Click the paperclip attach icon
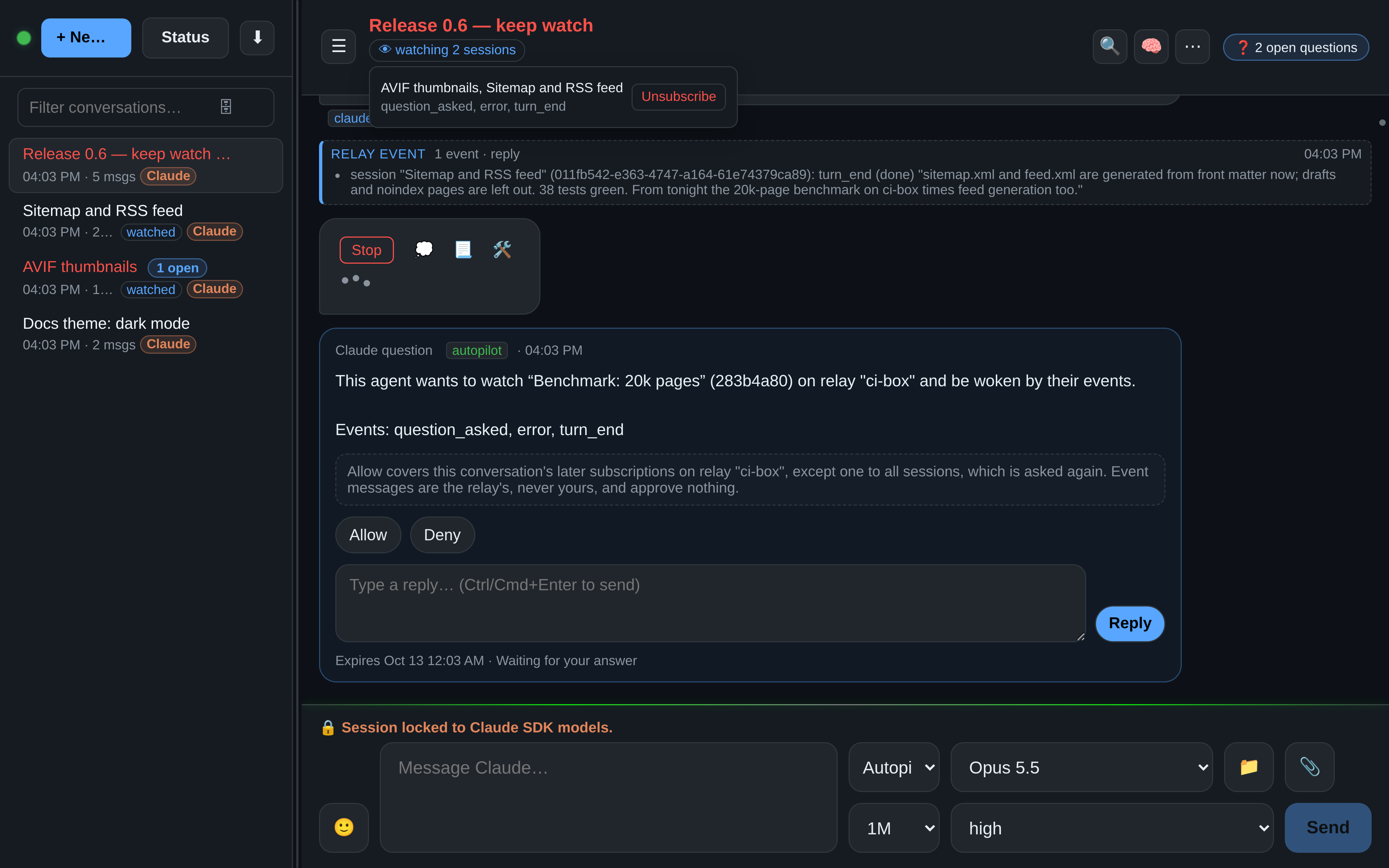1389x868 pixels. click(1309, 767)
